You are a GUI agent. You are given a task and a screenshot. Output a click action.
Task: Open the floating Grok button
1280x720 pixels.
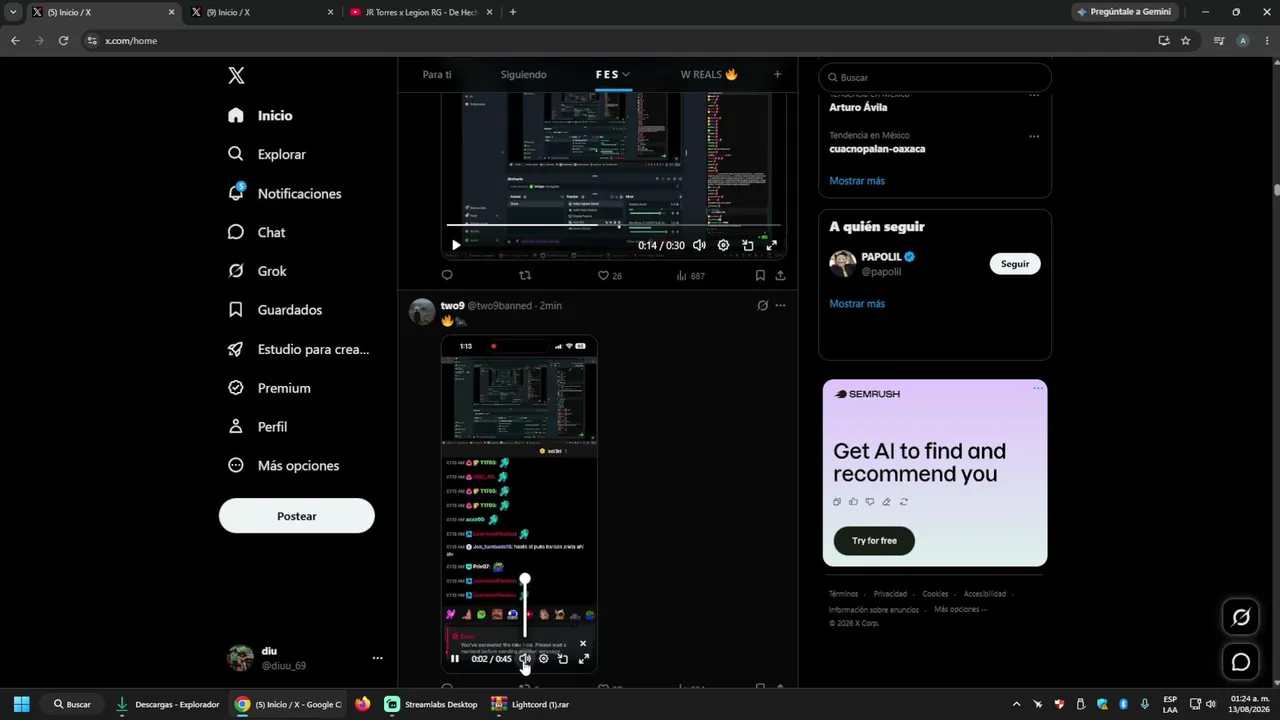(x=1241, y=617)
